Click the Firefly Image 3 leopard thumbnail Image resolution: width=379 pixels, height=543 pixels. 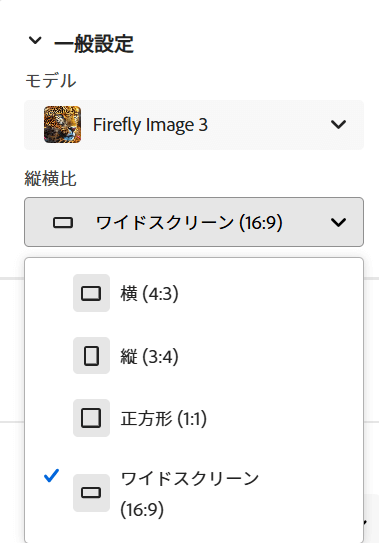tap(62, 125)
